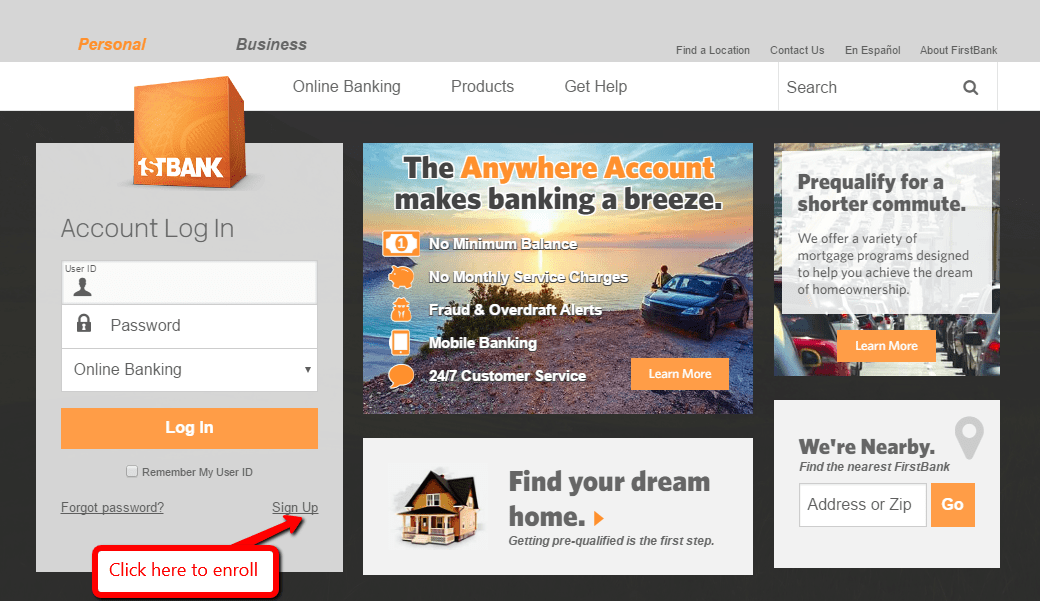This screenshot has width=1040, height=601.
Task: Expand the Online Banking dropdown in login
Action: point(189,369)
